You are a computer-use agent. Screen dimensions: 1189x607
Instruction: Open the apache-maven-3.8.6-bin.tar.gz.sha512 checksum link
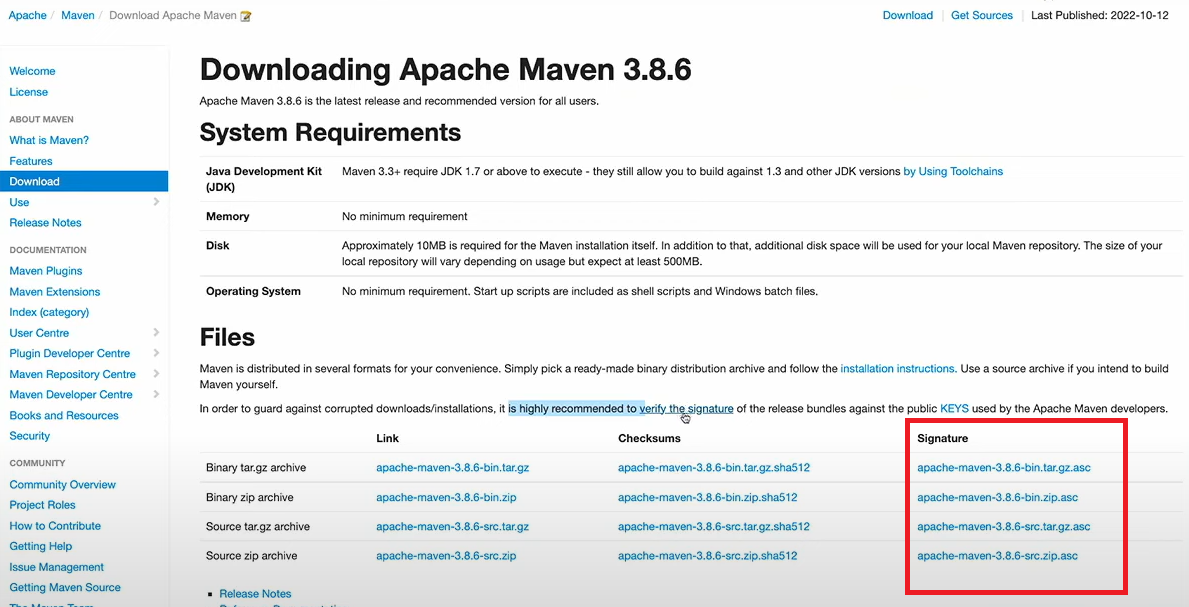point(713,468)
